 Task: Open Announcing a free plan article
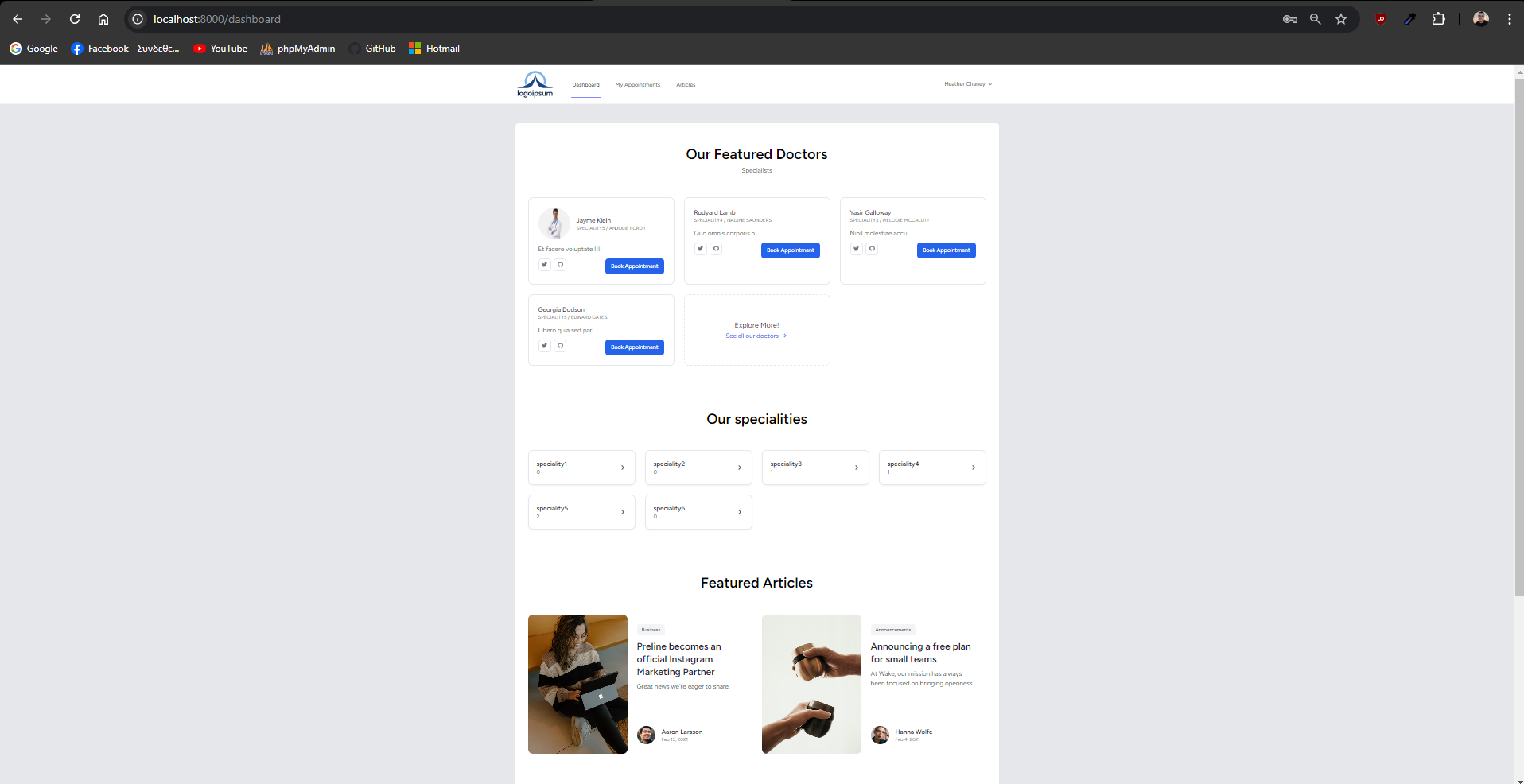pos(920,653)
